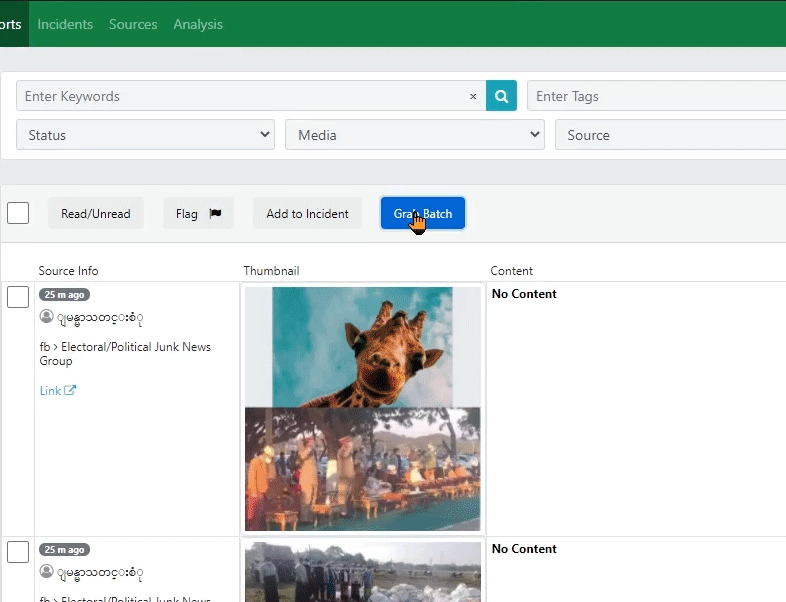The width and height of the screenshot is (786, 602).
Task: Switch to the Sources tab
Action: (133, 24)
